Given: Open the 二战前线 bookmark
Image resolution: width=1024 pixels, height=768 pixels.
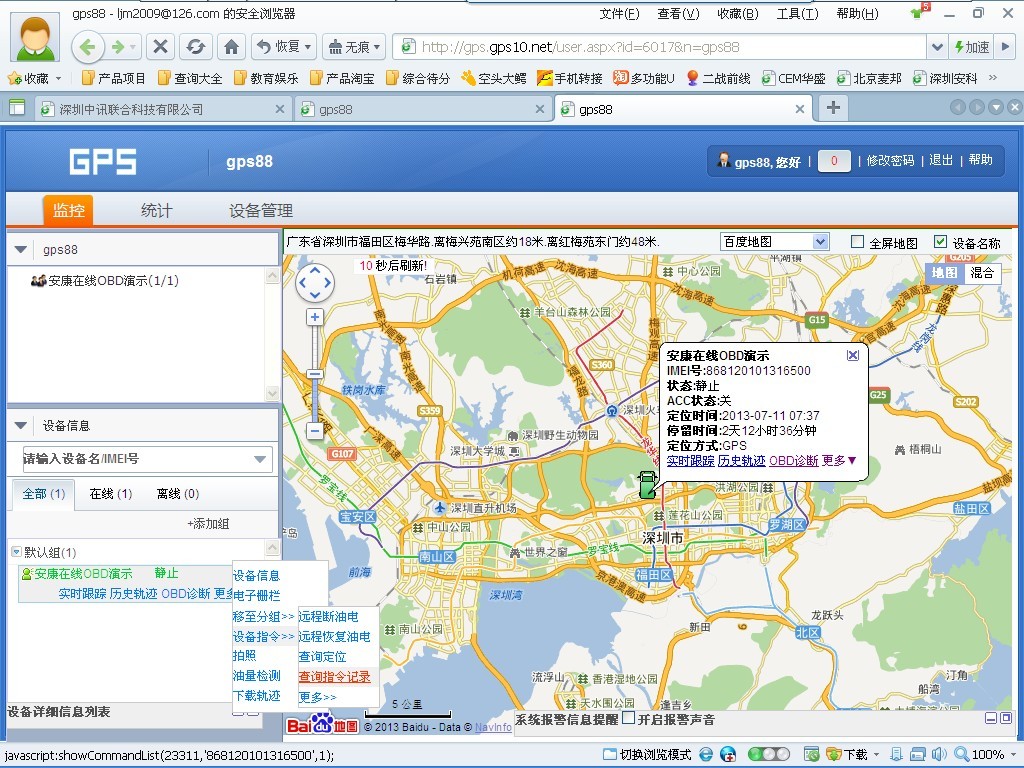Looking at the screenshot, I should click(718, 78).
